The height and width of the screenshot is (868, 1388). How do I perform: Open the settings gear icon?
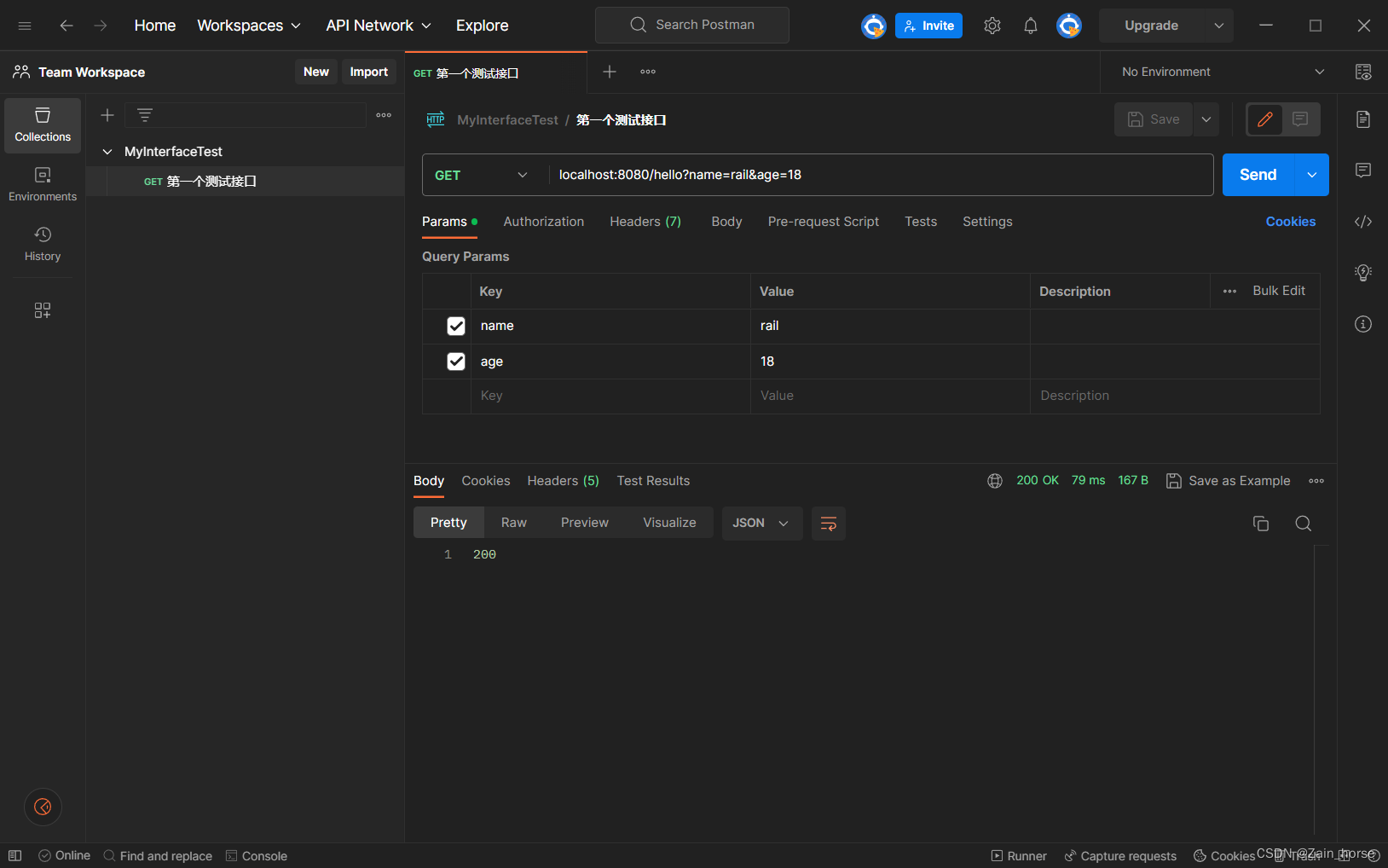tap(992, 26)
